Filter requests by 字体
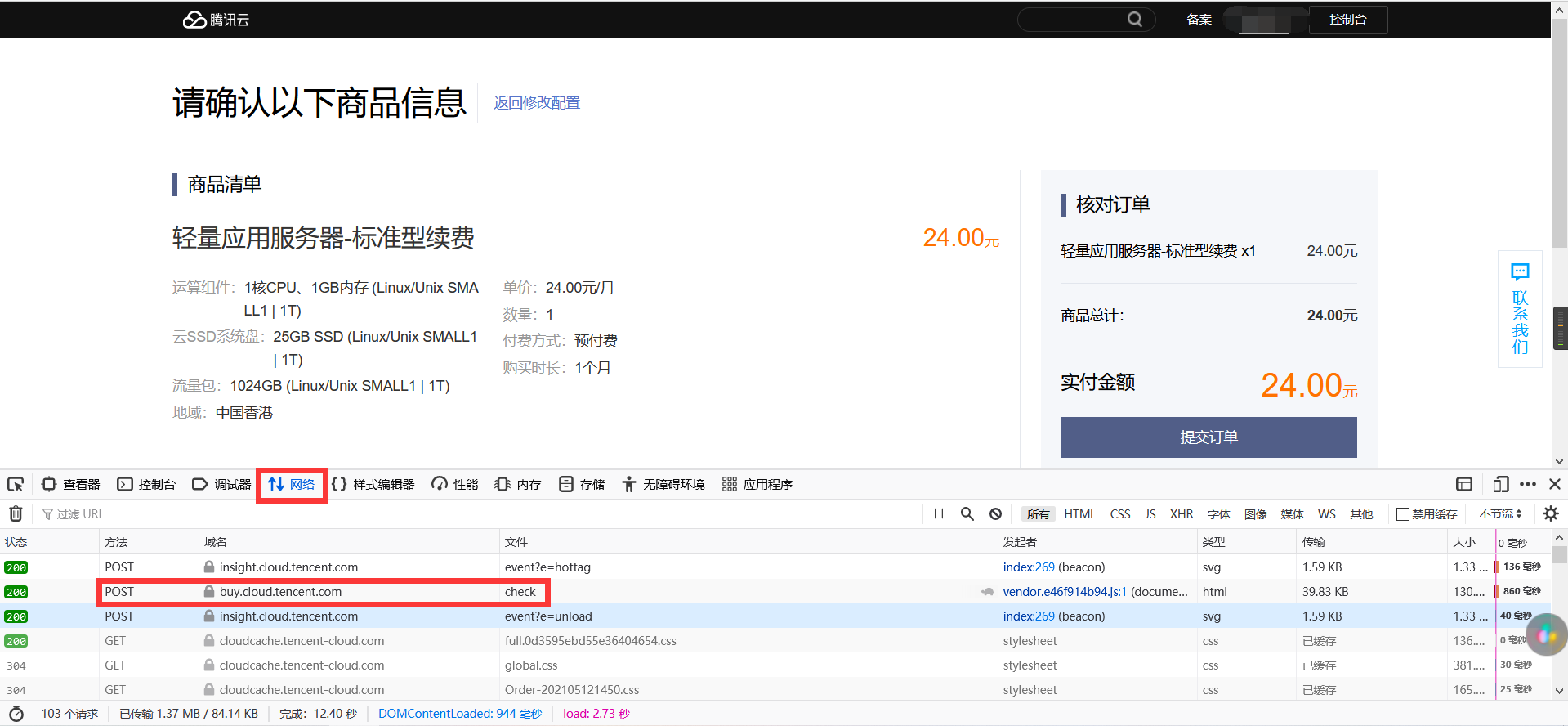1568x726 pixels. [1219, 513]
